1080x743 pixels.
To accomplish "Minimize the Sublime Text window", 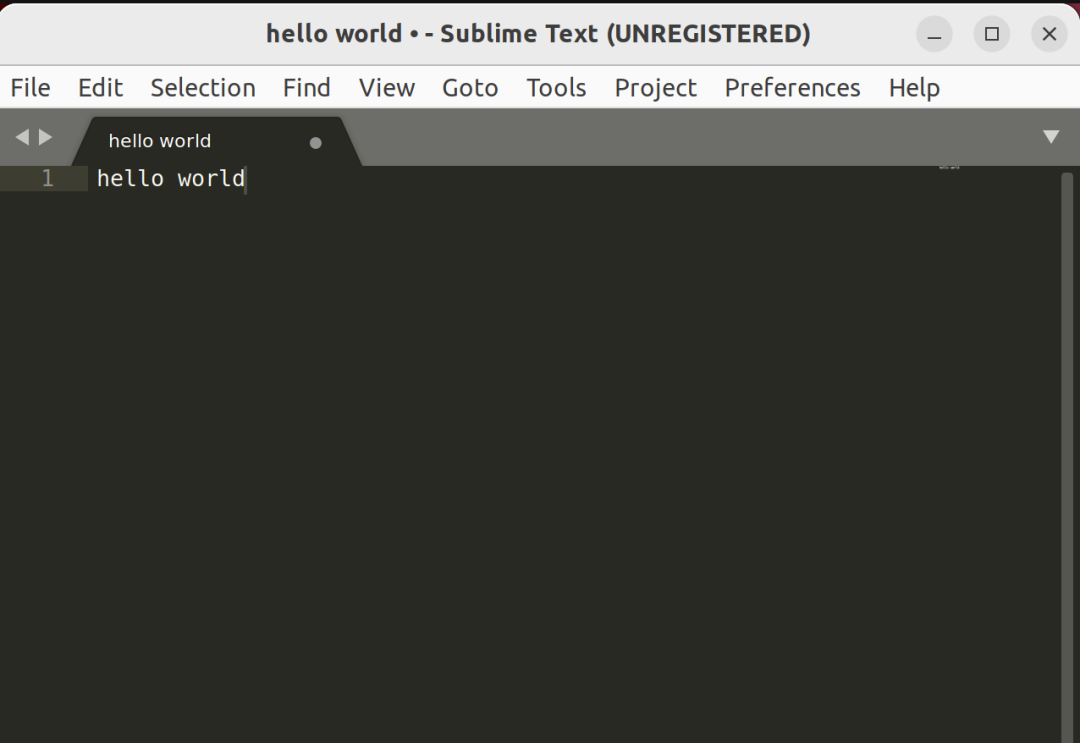I will 934,35.
